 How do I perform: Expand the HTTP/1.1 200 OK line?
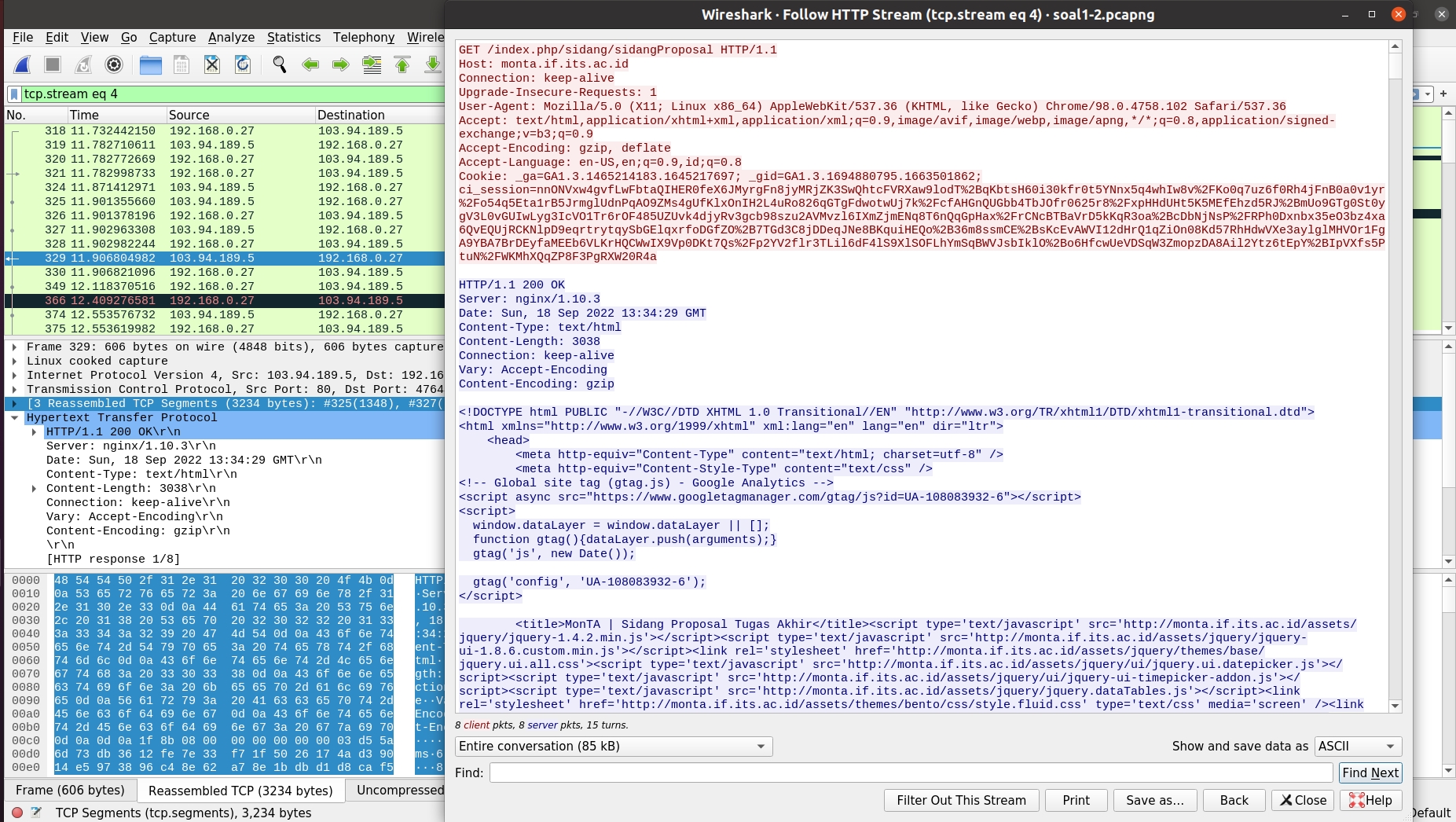tap(34, 431)
